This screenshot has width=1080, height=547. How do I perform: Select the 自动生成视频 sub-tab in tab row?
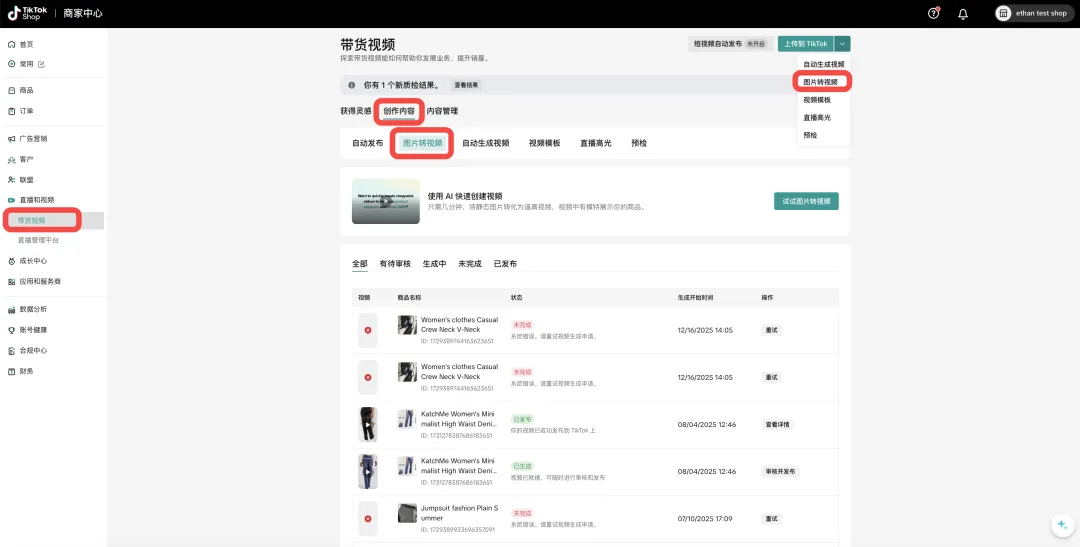click(486, 143)
